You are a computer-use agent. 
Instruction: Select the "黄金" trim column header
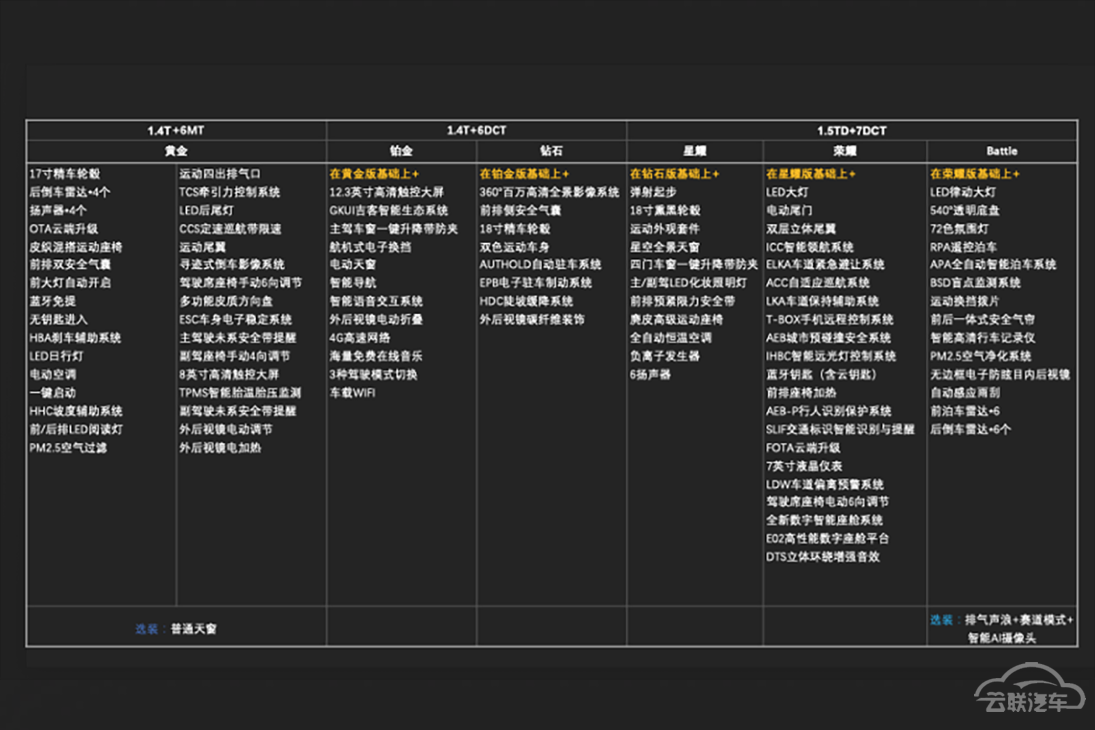coord(176,151)
